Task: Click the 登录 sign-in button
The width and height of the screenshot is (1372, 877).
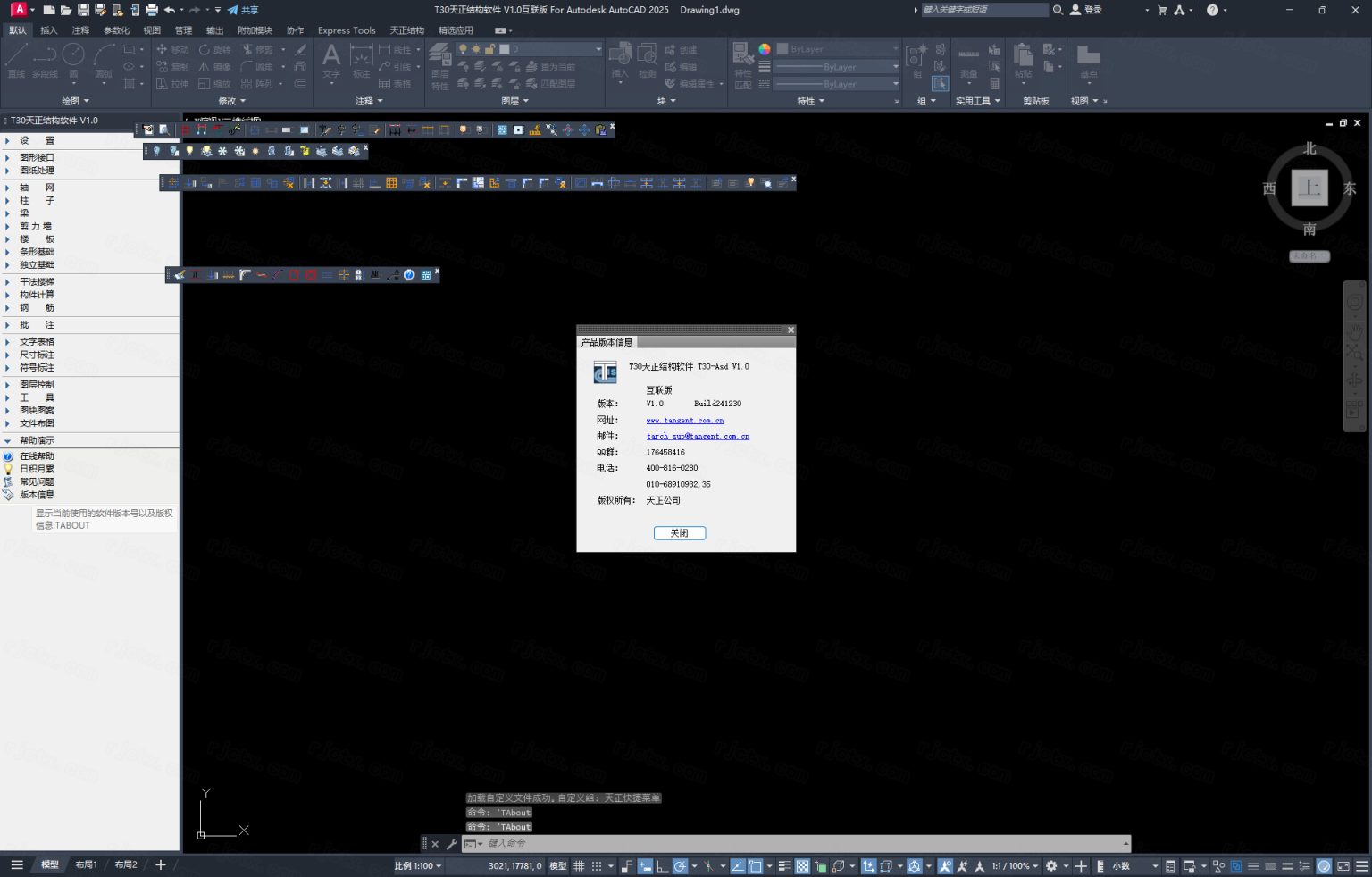Action: [x=1086, y=10]
